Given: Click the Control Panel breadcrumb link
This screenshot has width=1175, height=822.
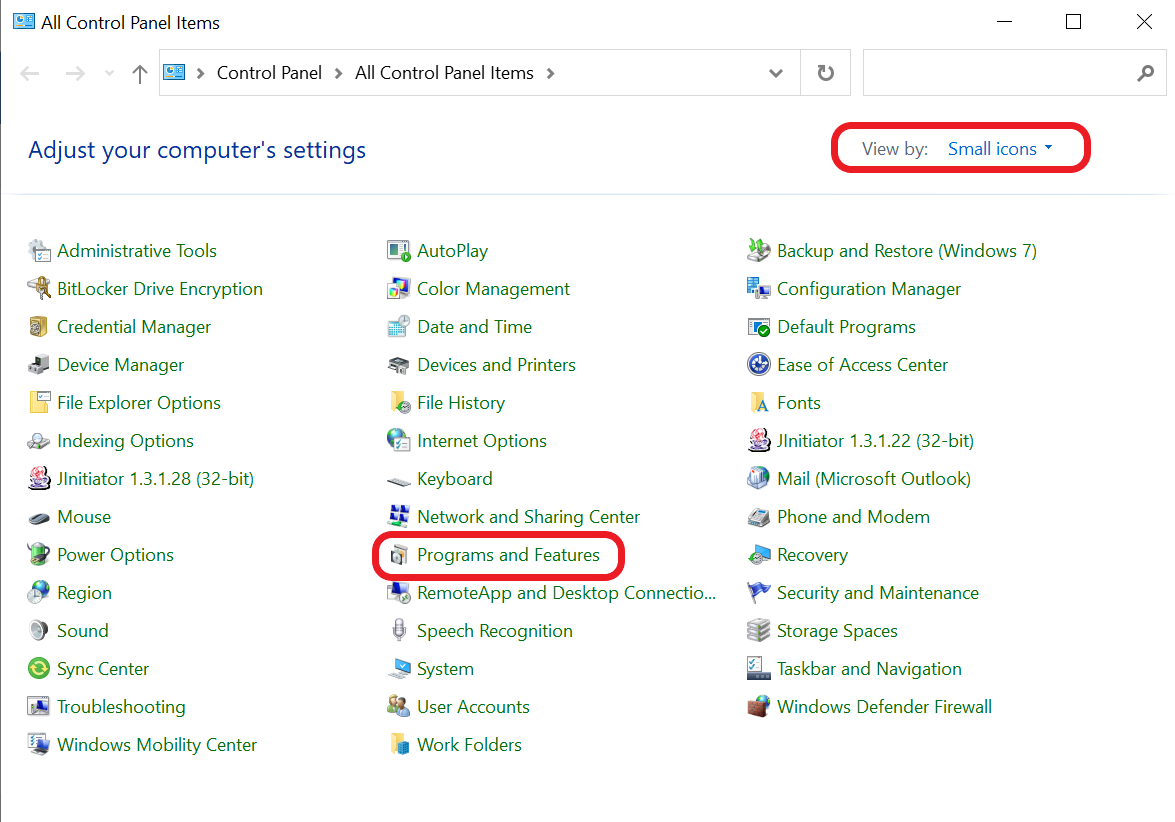Looking at the screenshot, I should click(x=268, y=72).
